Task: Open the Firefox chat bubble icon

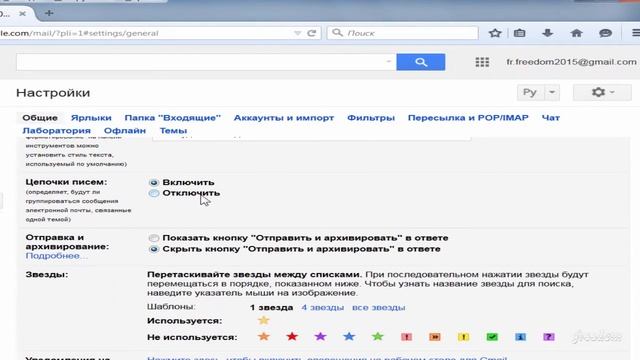Action: pyautogui.click(x=605, y=33)
